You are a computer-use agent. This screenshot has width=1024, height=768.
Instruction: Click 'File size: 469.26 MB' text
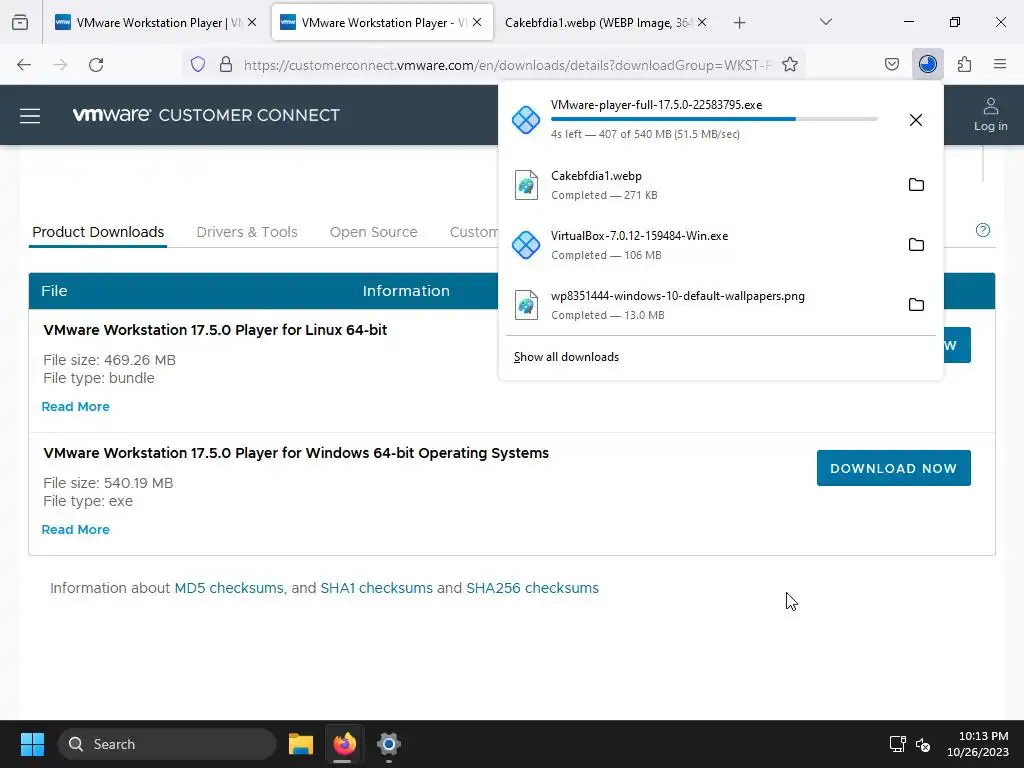pos(110,360)
